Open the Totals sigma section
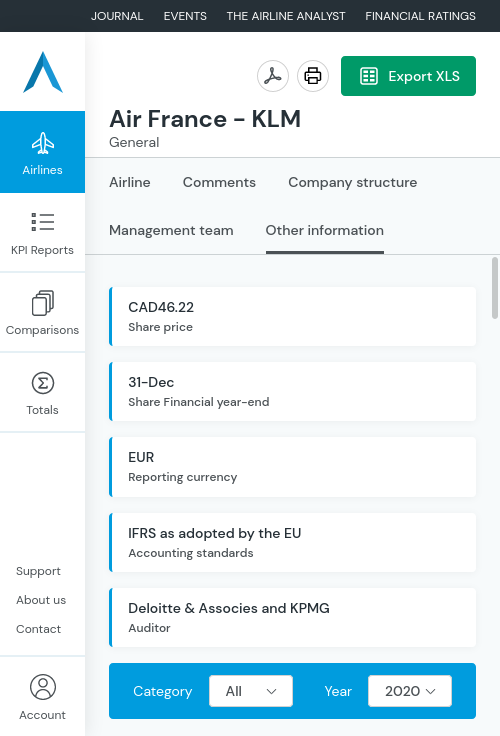Image resolution: width=500 pixels, height=736 pixels. pos(42,393)
